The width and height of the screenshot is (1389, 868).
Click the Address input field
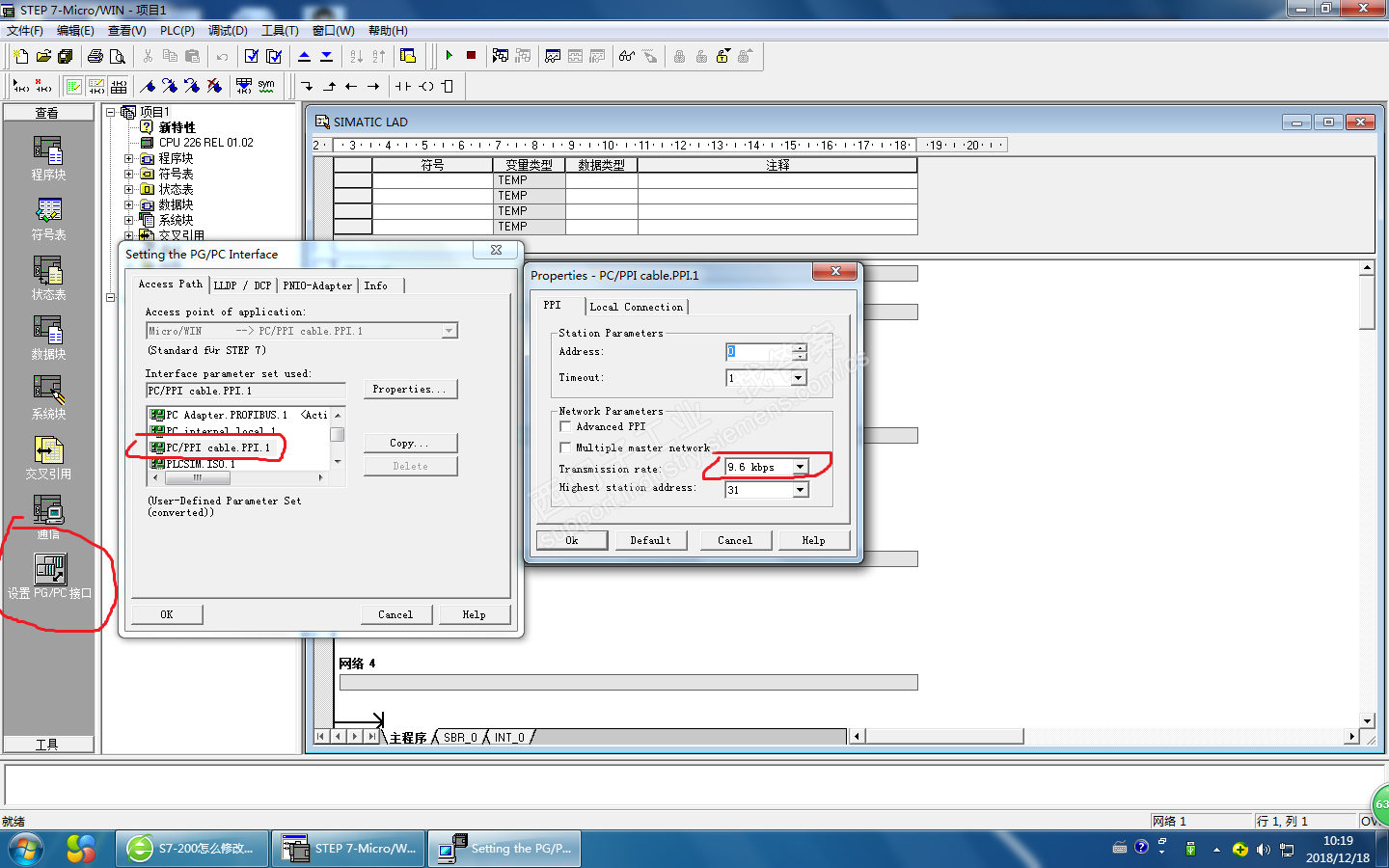tap(759, 352)
